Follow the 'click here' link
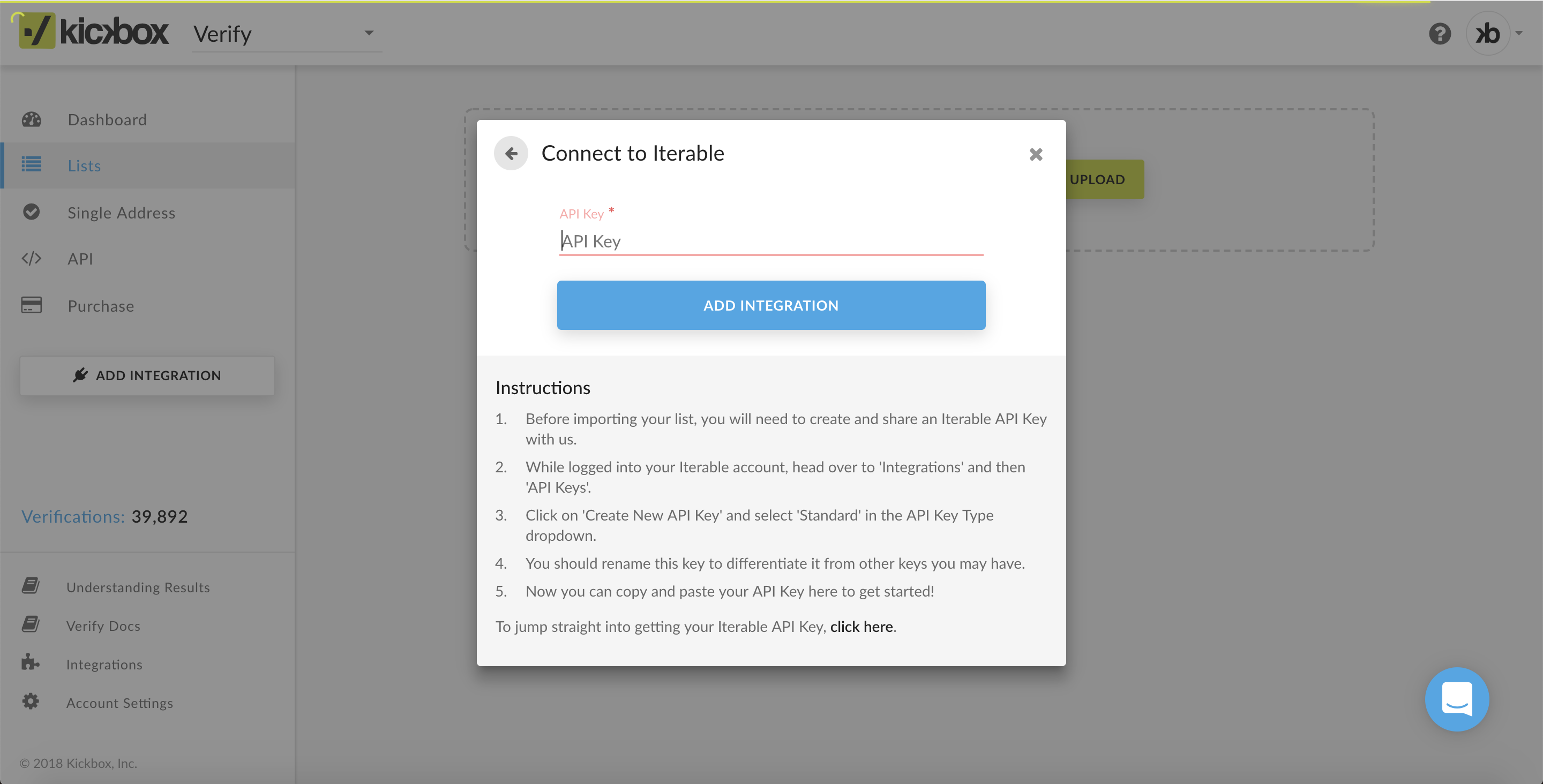This screenshot has height=784, width=1543. 861,627
